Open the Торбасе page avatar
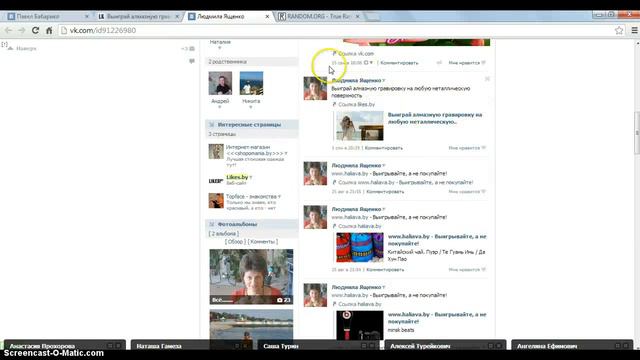Viewport: 640px width, 360px height. [216, 201]
